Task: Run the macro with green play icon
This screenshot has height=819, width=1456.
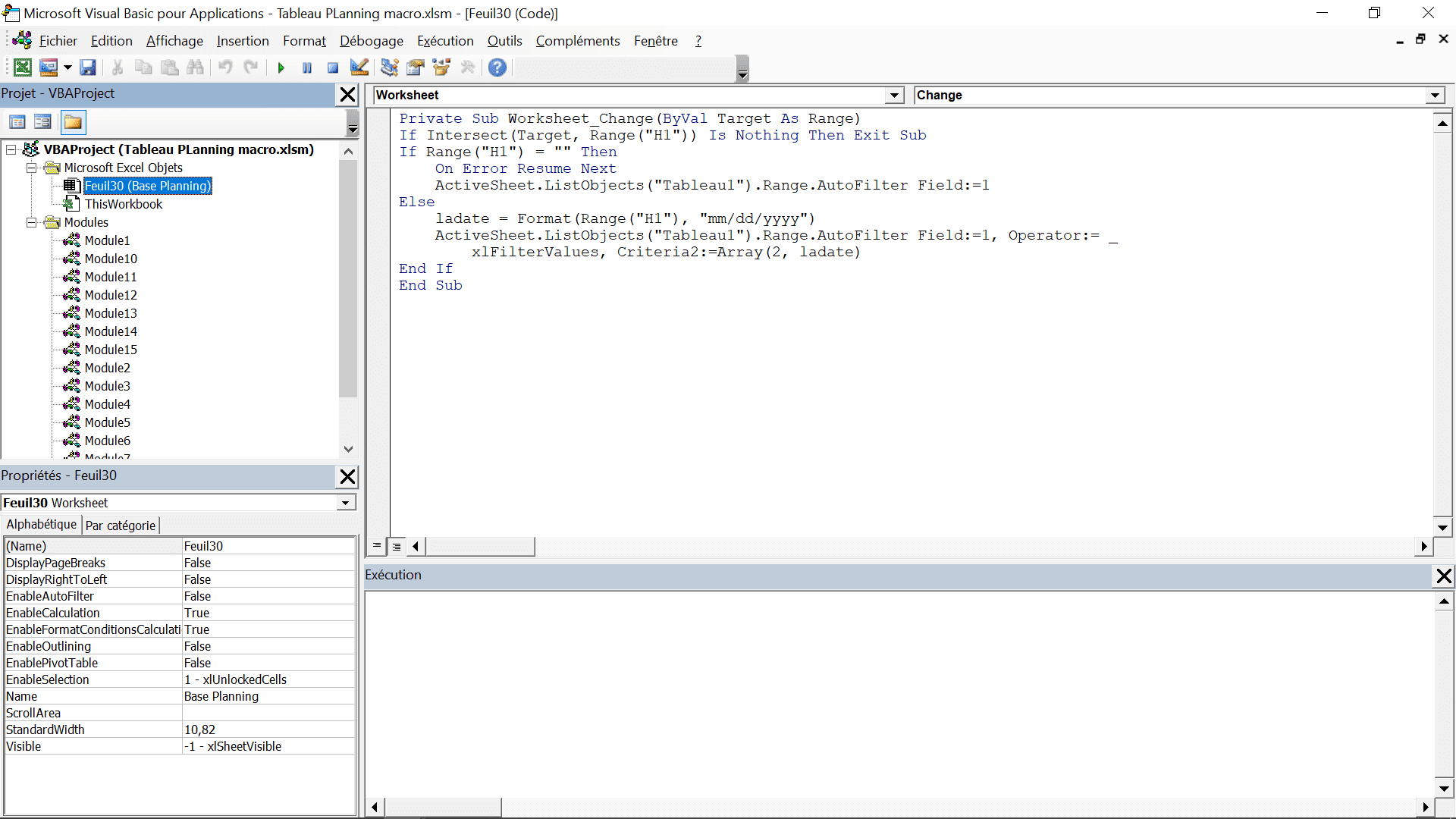Action: coord(281,67)
